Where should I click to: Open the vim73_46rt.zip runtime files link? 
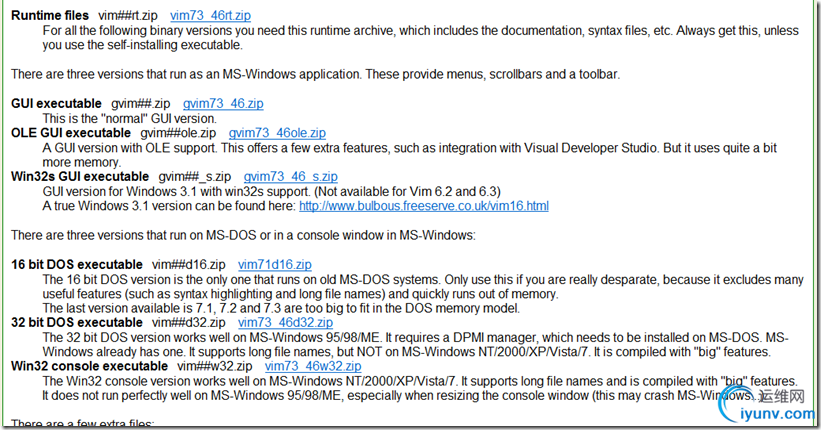coord(210,16)
